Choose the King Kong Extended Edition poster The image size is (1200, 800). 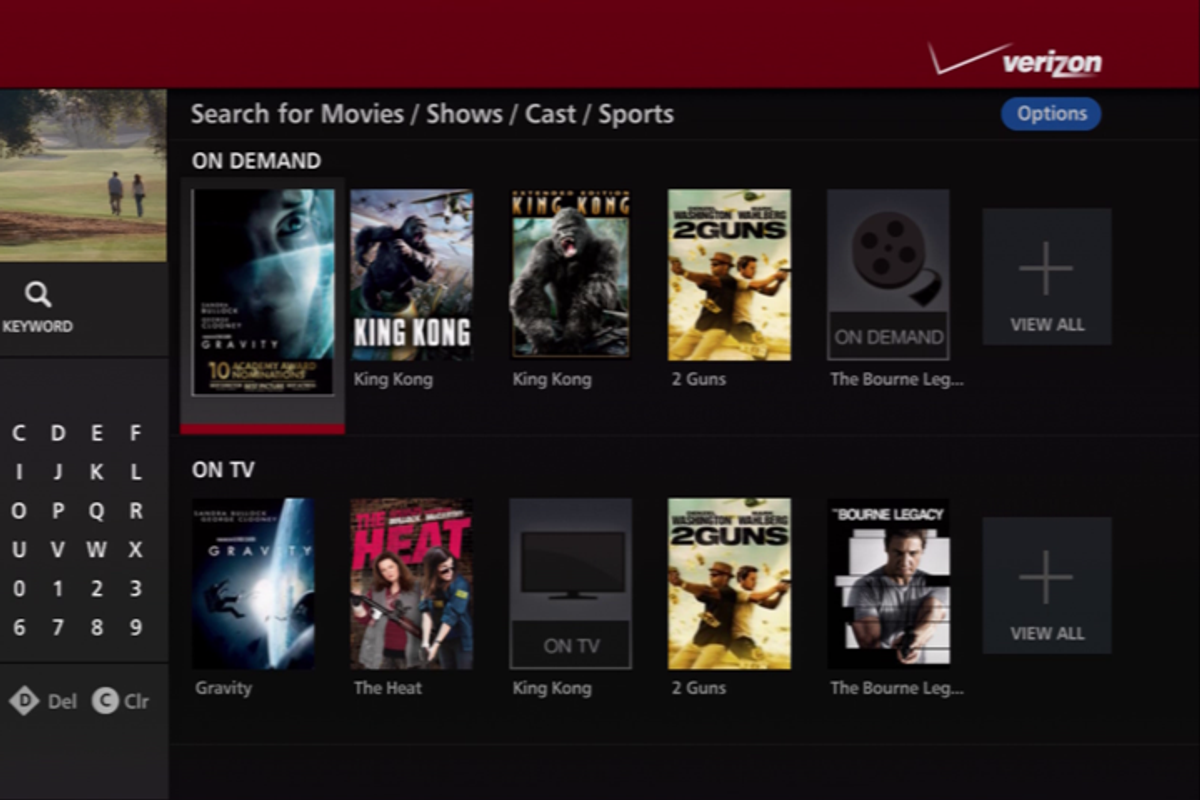[x=571, y=274]
